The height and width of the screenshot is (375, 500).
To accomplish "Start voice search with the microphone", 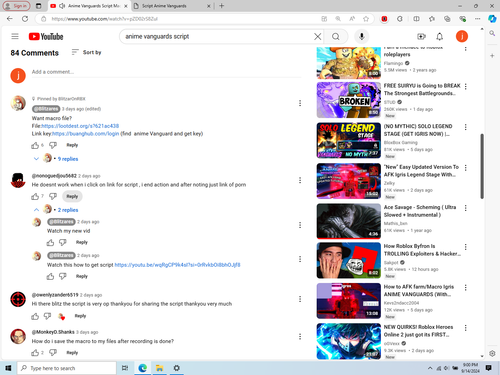I will click(x=362, y=36).
